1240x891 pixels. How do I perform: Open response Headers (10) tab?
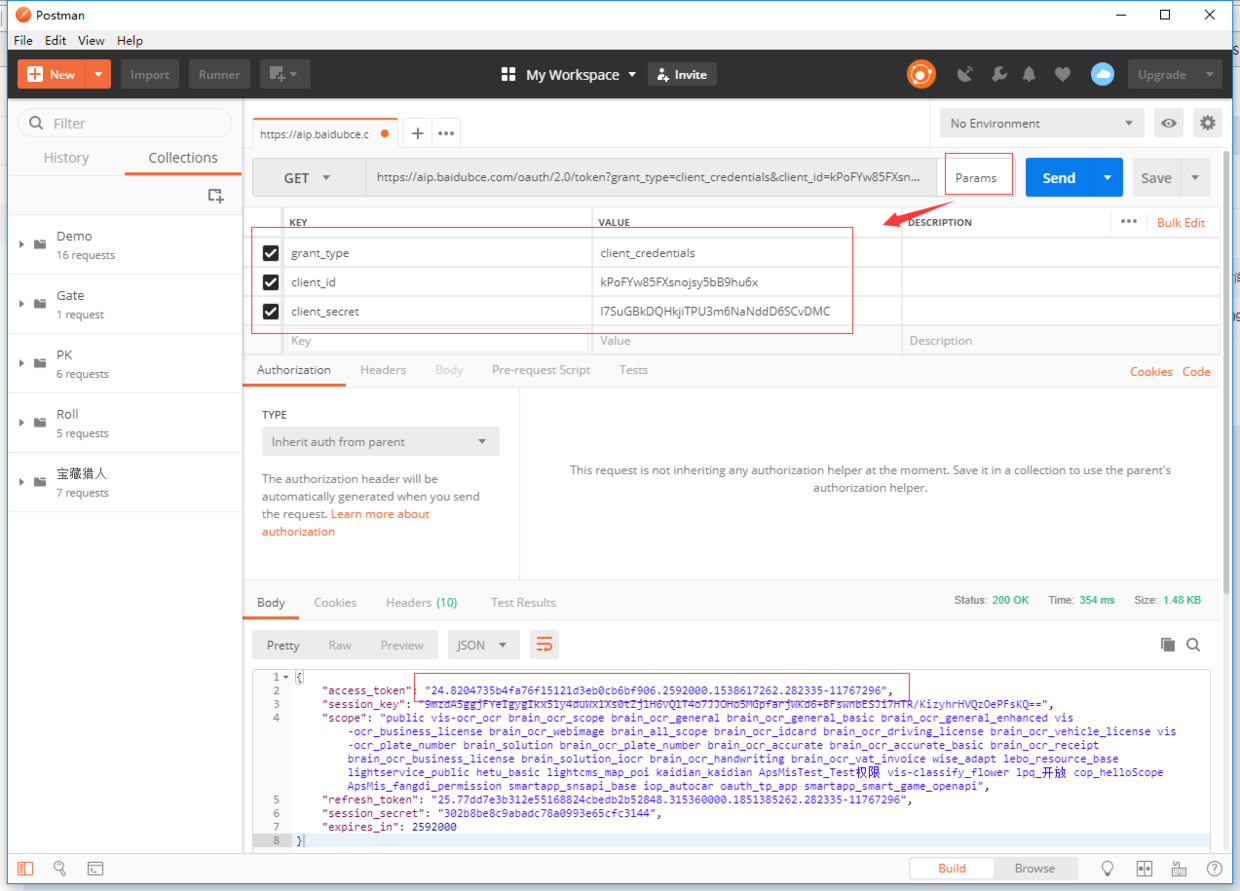421,602
